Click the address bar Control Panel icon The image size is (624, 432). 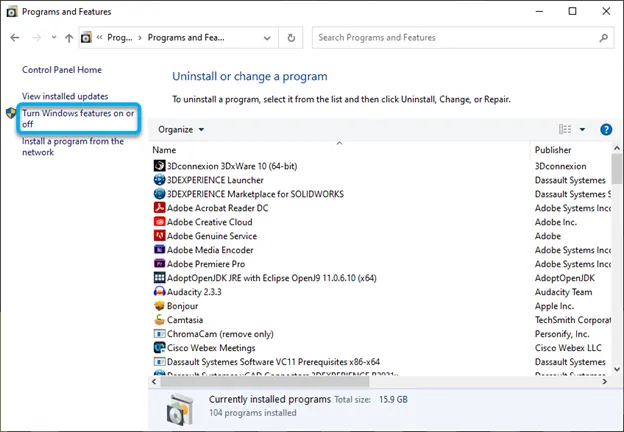(x=86, y=38)
